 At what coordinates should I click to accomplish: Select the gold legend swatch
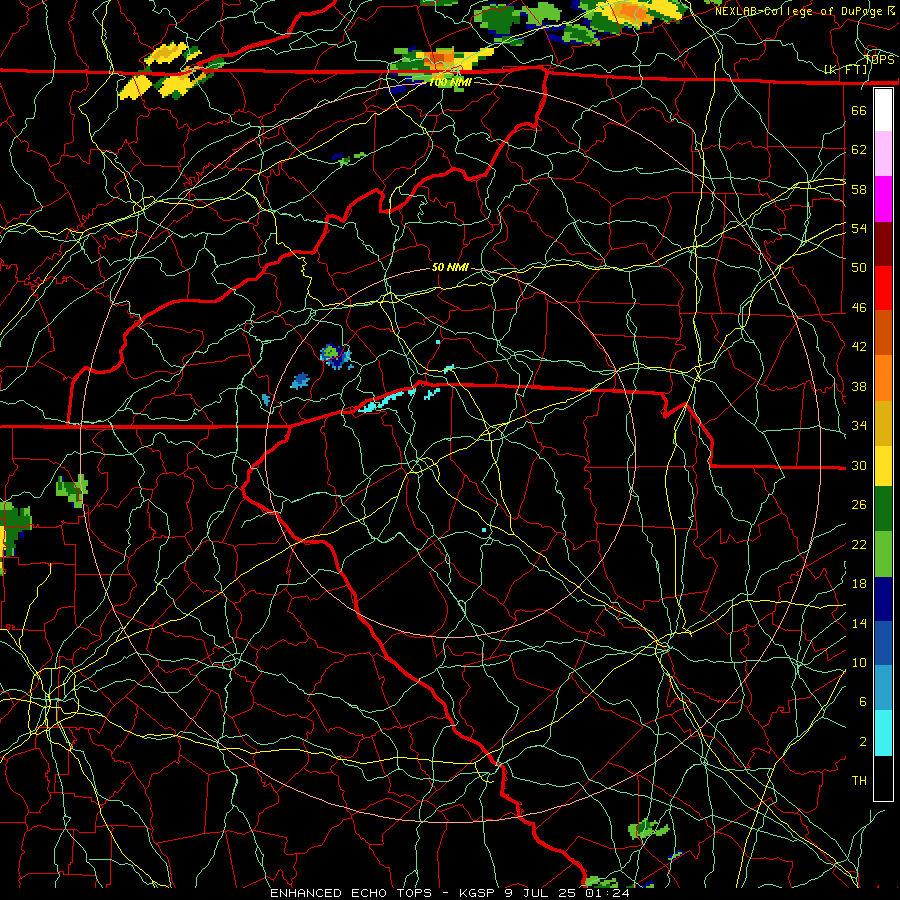point(883,423)
